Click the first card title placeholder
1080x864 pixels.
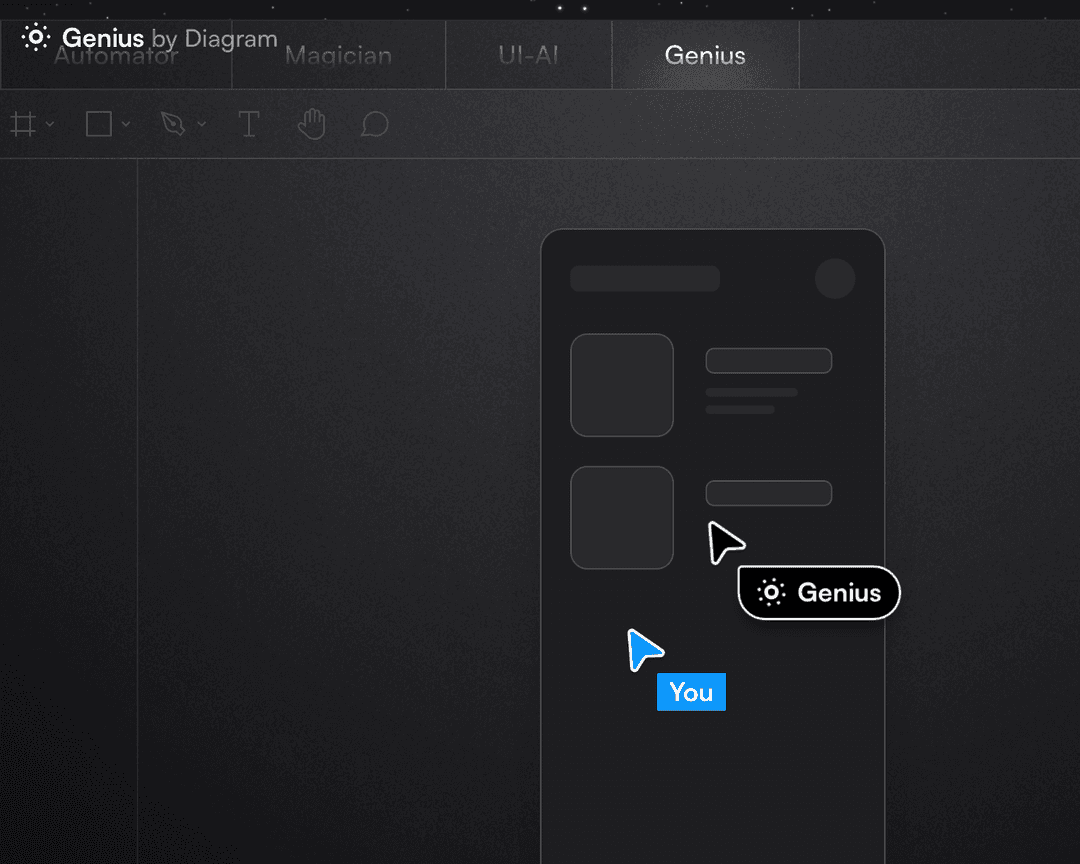tap(769, 361)
